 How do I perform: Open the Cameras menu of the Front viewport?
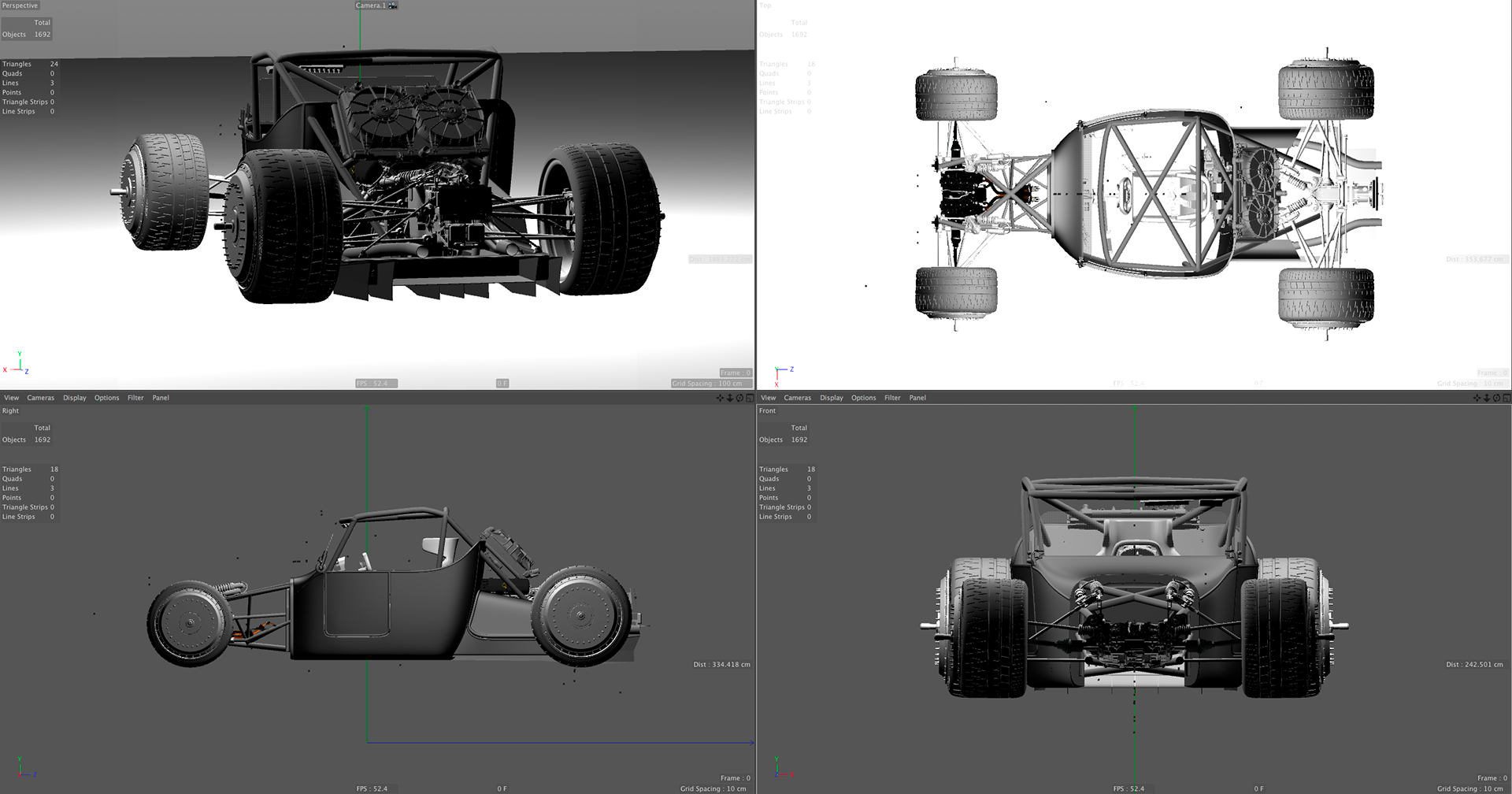click(798, 398)
